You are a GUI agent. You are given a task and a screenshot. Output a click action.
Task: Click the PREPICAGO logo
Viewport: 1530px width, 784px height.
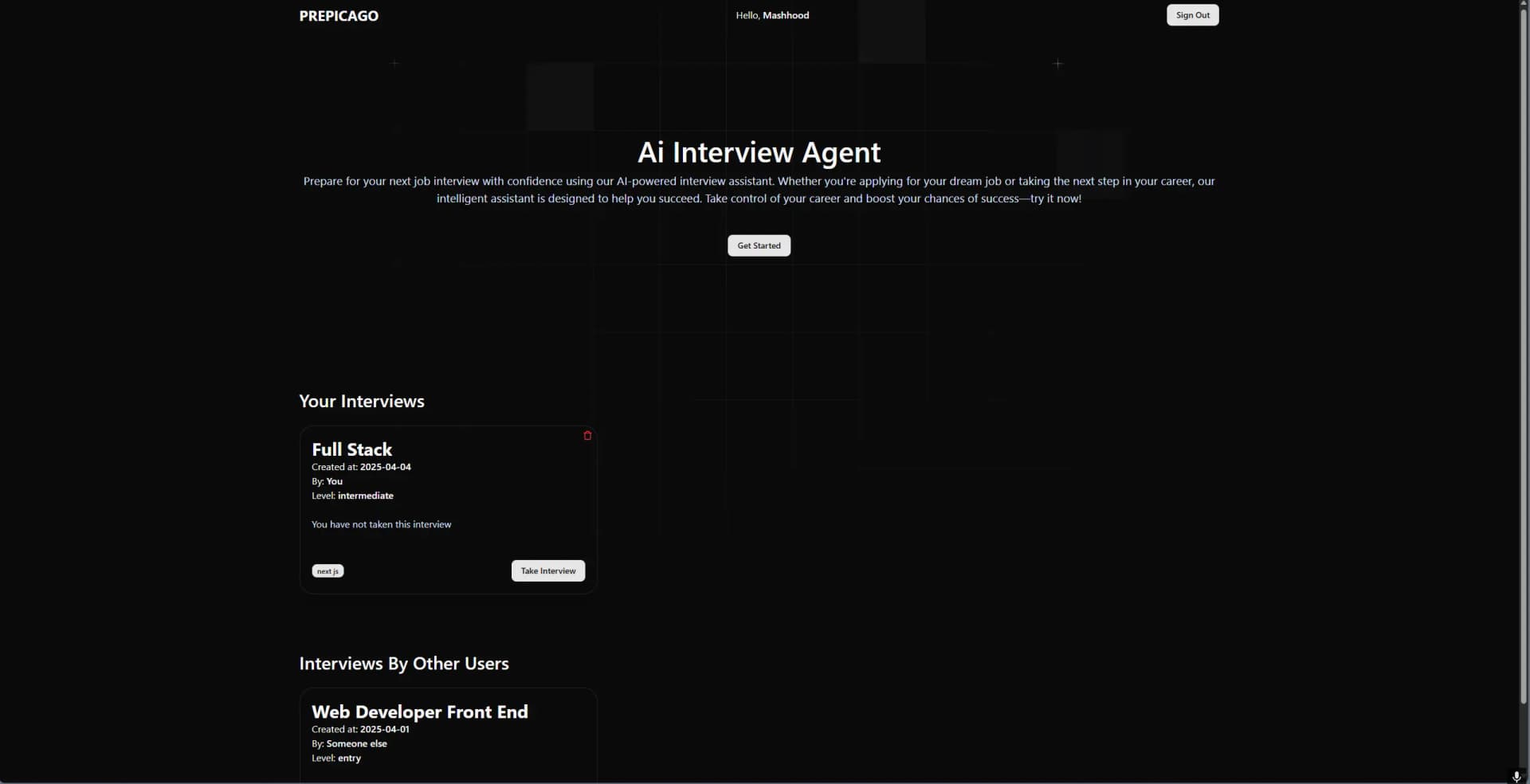[x=338, y=15]
